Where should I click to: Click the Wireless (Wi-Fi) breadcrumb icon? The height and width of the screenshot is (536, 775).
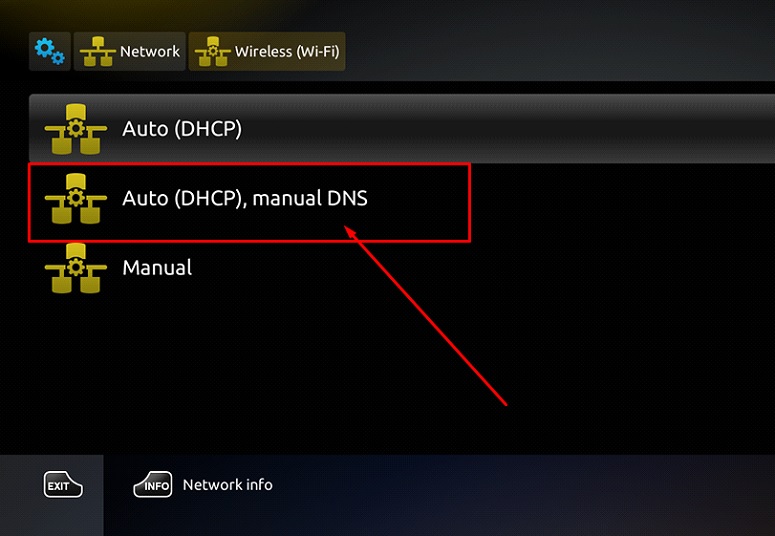pos(213,51)
